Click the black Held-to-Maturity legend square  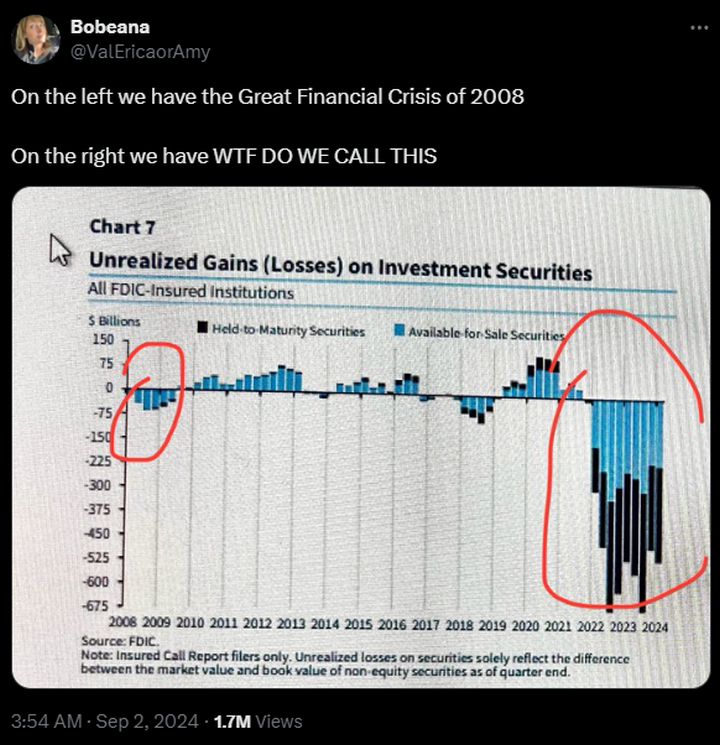point(203,327)
